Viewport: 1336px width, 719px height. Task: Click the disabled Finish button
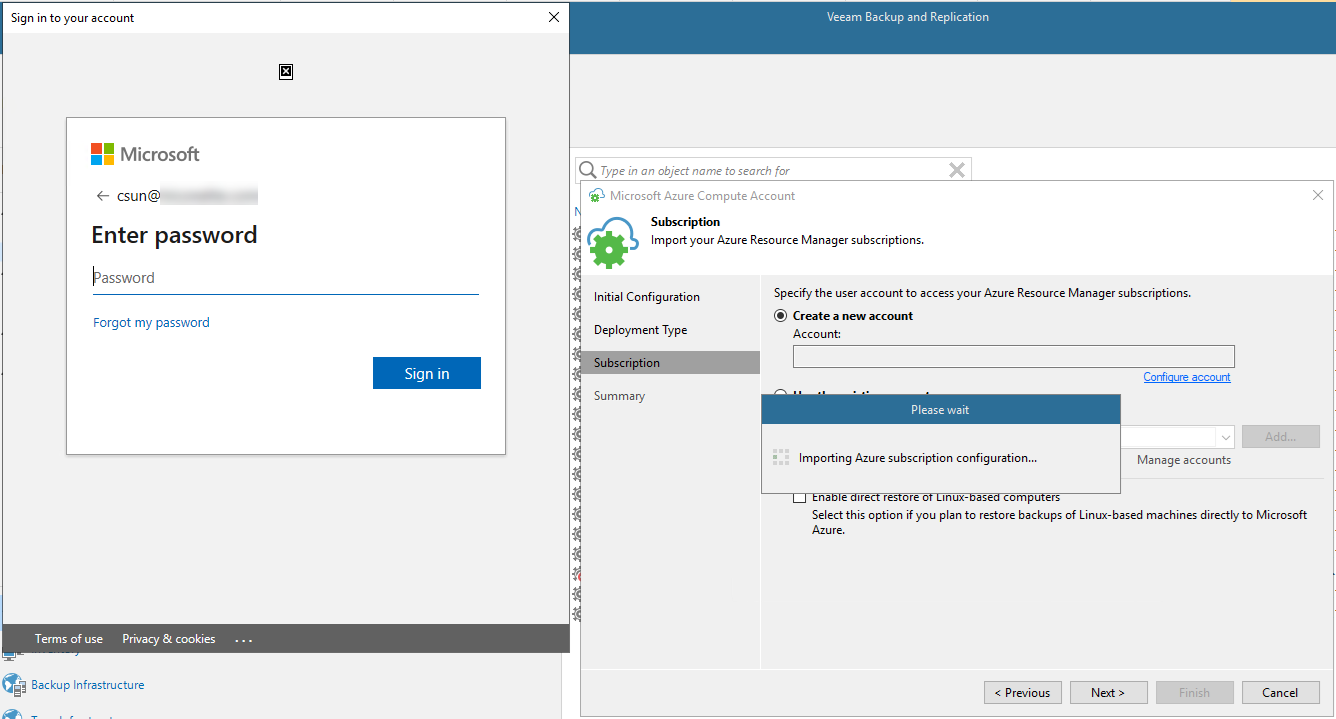[1194, 692]
